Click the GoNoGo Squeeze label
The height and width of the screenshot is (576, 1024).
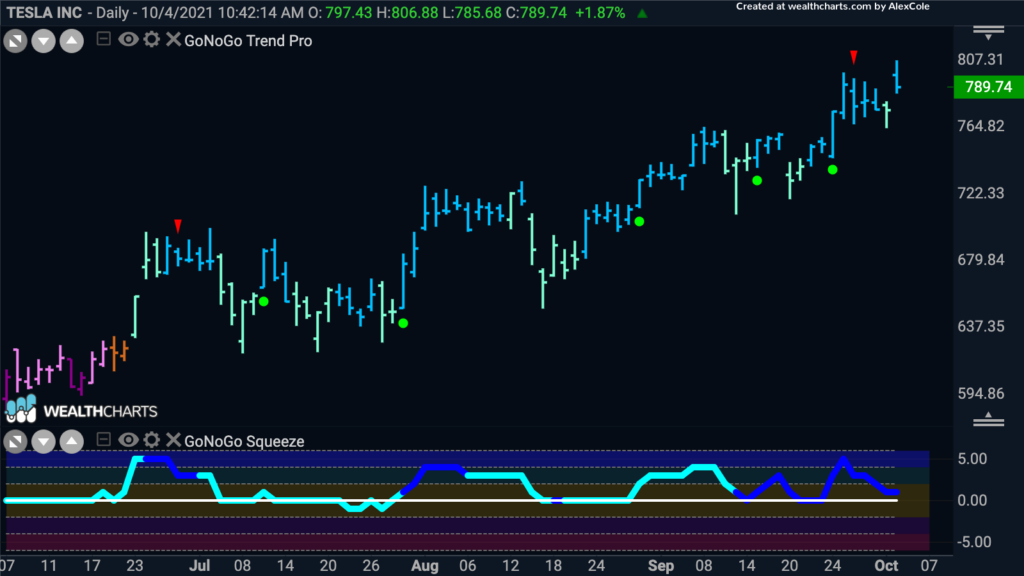click(x=244, y=441)
